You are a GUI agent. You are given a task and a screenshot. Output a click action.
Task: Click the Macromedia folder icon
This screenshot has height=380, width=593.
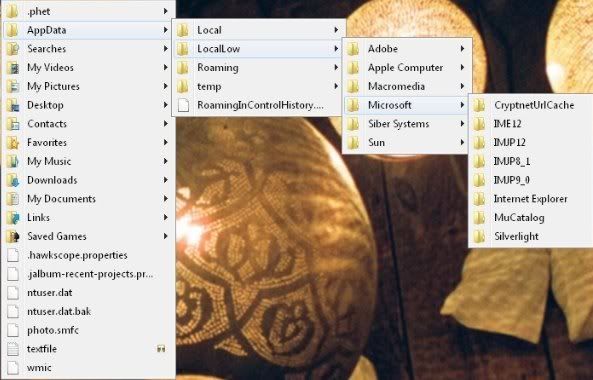pos(353,86)
